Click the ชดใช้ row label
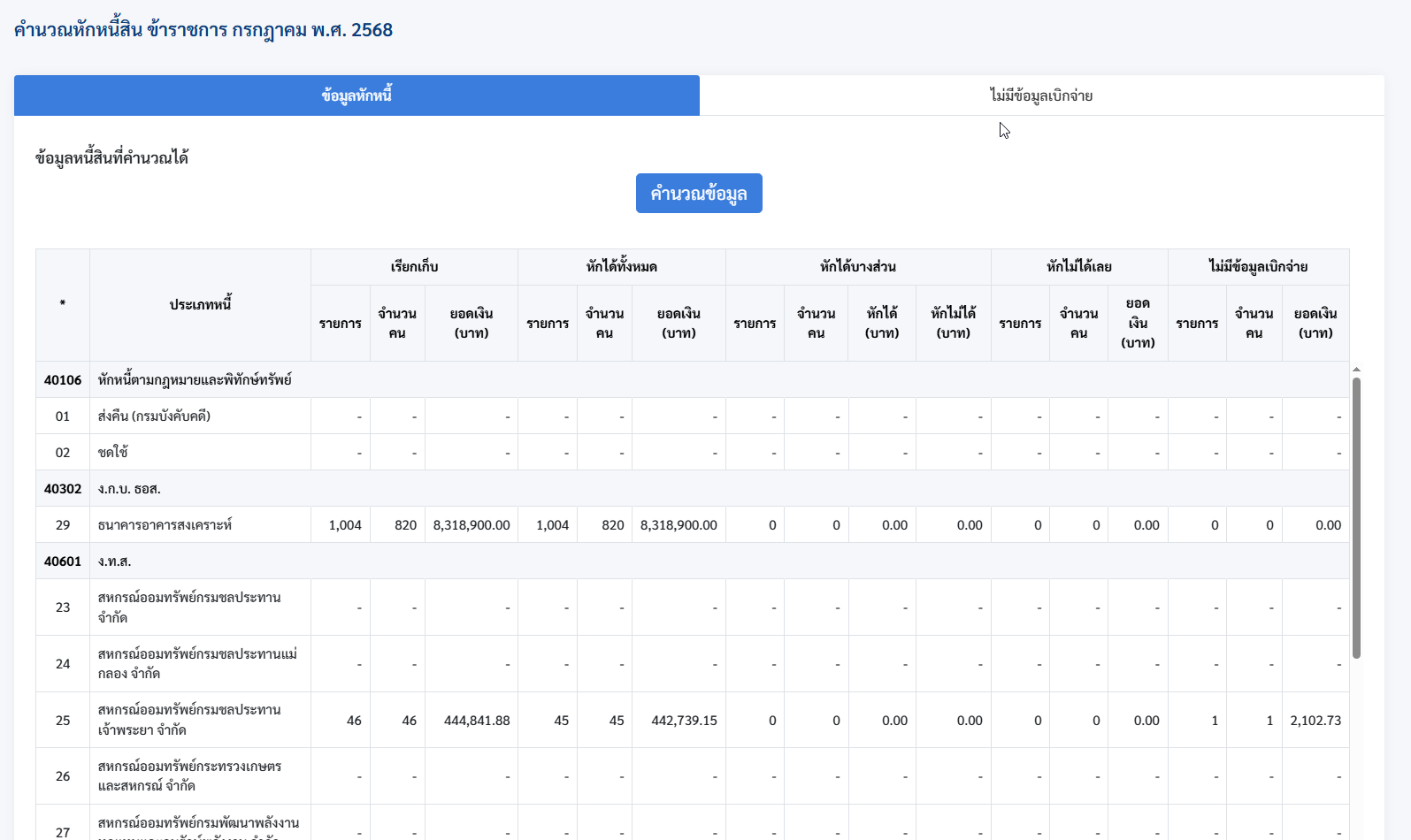The image size is (1411, 840). click(x=113, y=453)
